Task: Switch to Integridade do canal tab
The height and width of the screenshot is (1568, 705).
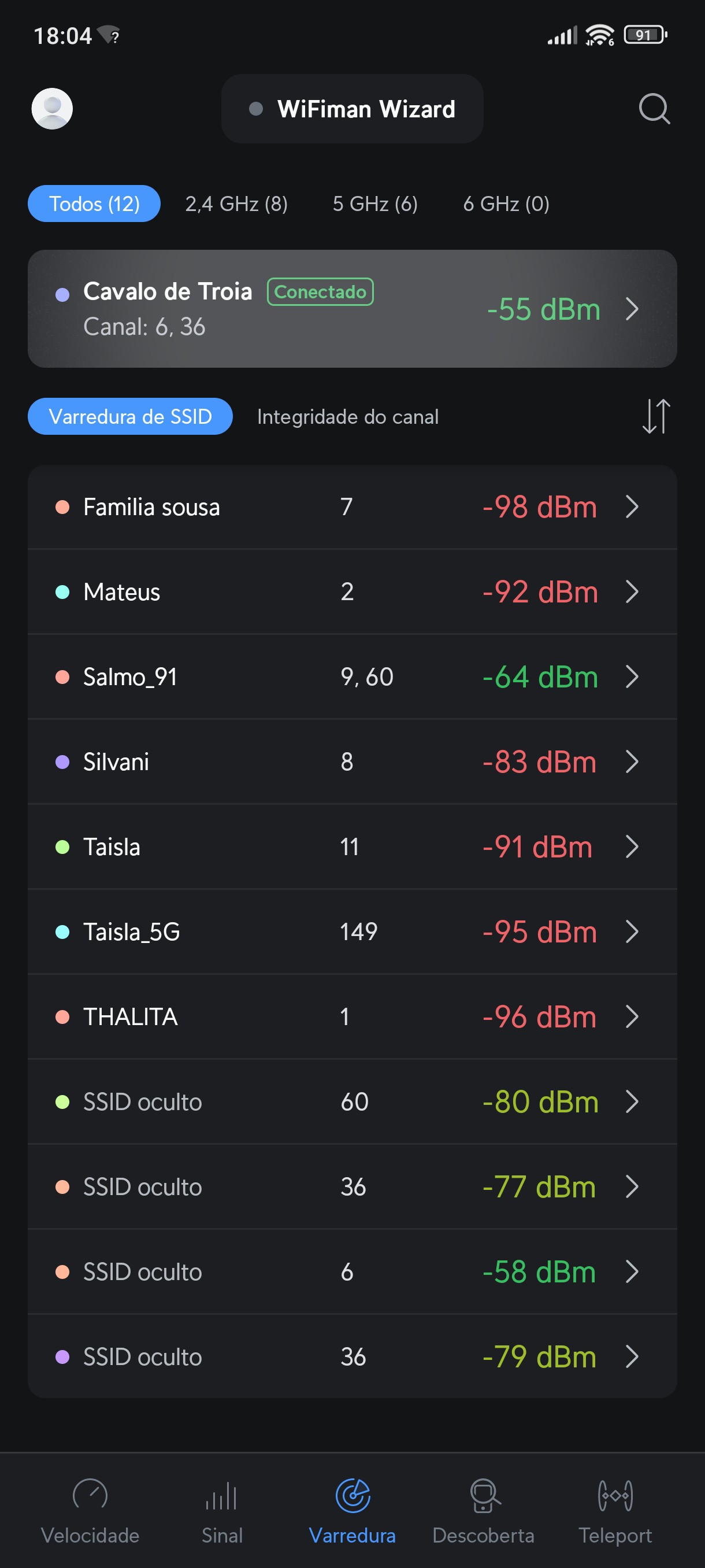Action: click(x=347, y=417)
